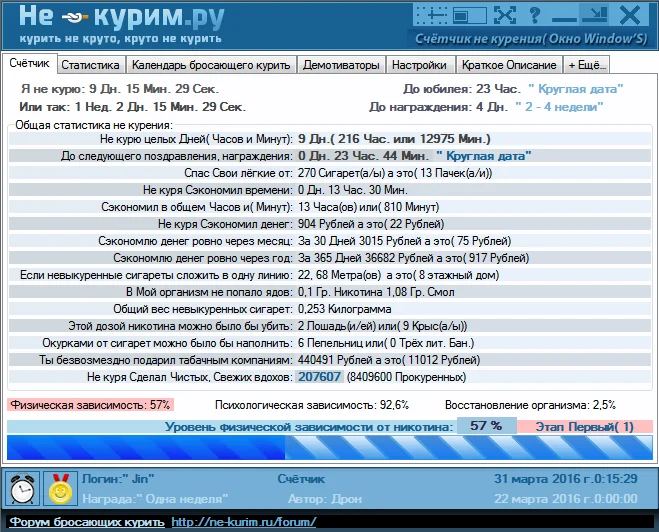Click Награда:" Одна неделя" text
This screenshot has height=532, width=659.
[155, 499]
